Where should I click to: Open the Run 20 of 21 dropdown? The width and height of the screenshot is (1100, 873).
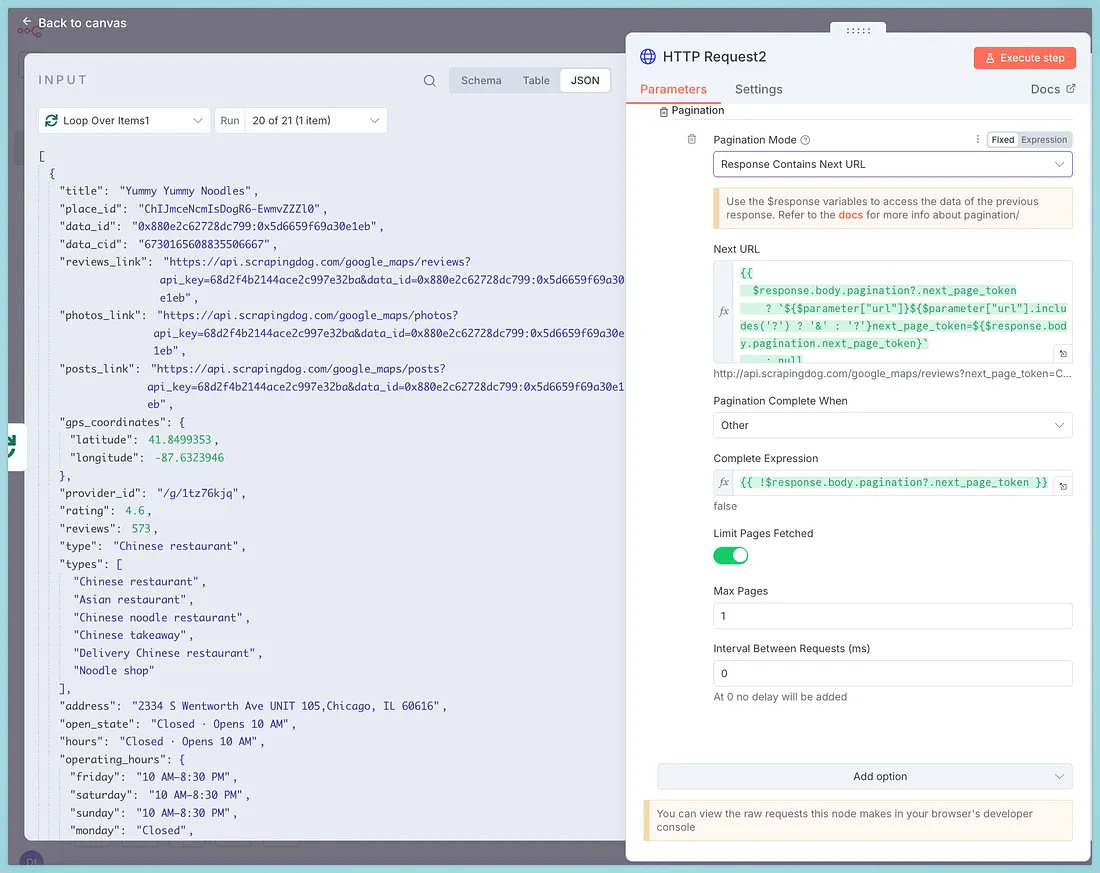tap(314, 121)
